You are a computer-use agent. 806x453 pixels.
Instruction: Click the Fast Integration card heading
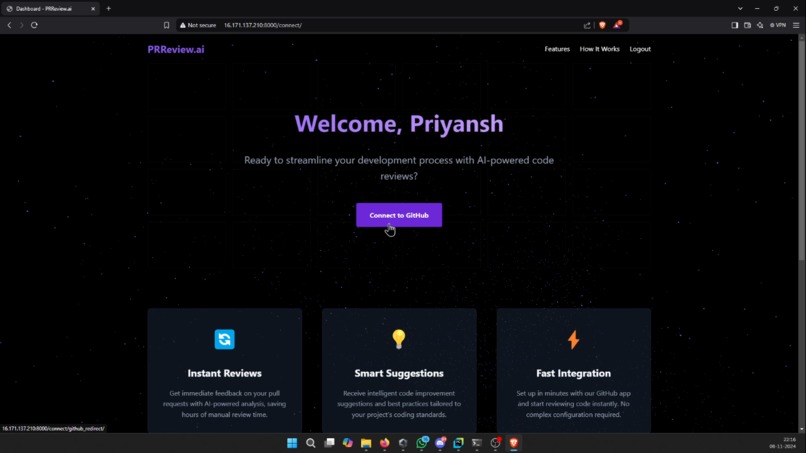[x=574, y=373]
